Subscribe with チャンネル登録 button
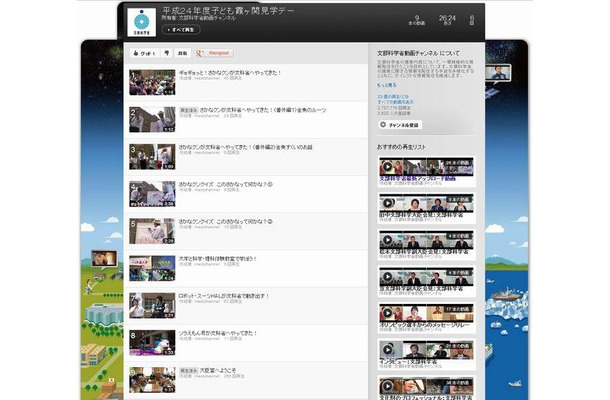This screenshot has height=400, width=610. [x=400, y=125]
